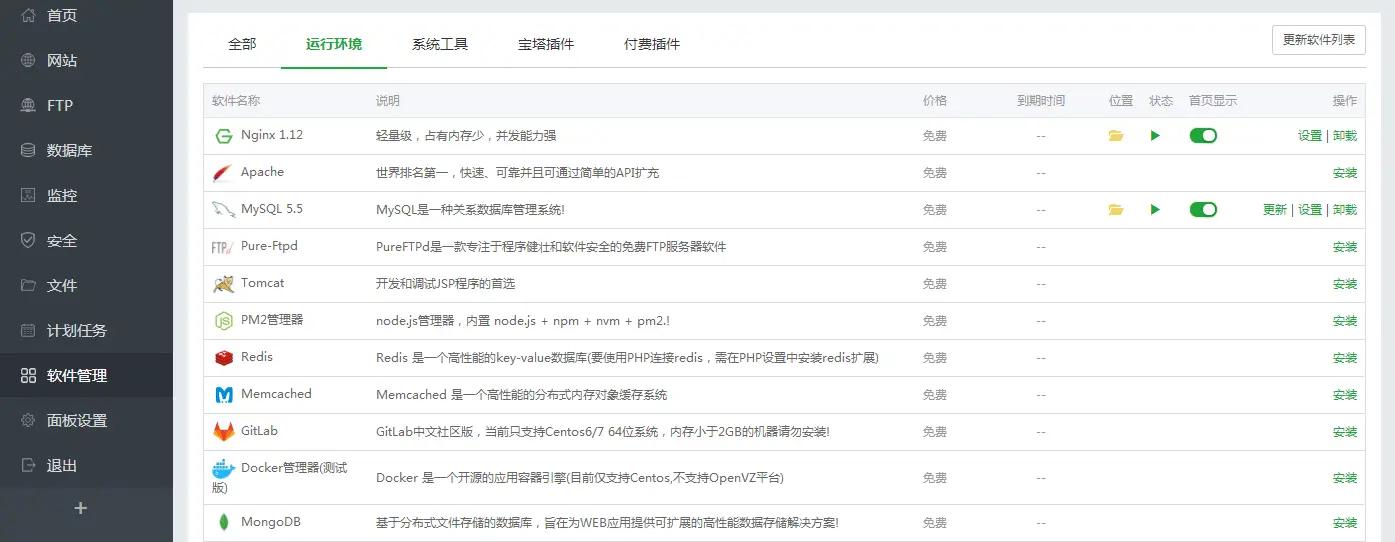Image resolution: width=1395 pixels, height=542 pixels.
Task: Install Apache via the 安装 link
Action: click(1345, 173)
